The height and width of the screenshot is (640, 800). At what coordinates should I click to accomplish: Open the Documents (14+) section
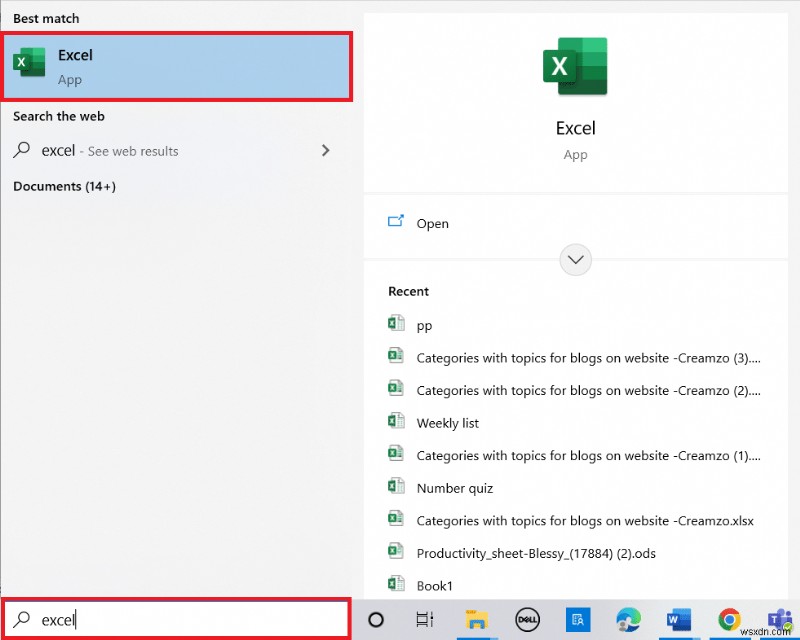[x=64, y=186]
